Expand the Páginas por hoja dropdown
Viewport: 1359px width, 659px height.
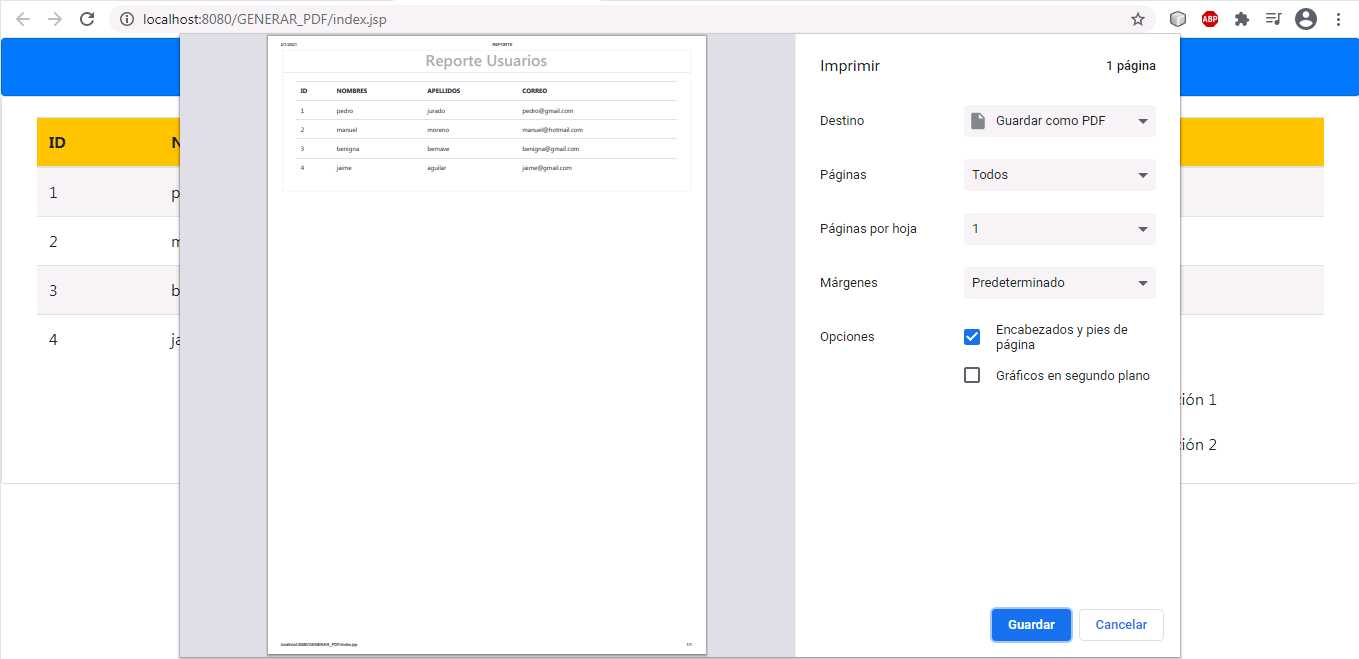pos(1059,228)
